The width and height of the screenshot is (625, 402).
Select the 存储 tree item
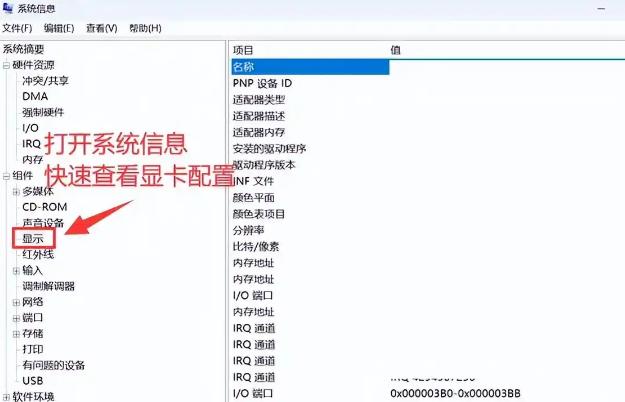coord(33,333)
